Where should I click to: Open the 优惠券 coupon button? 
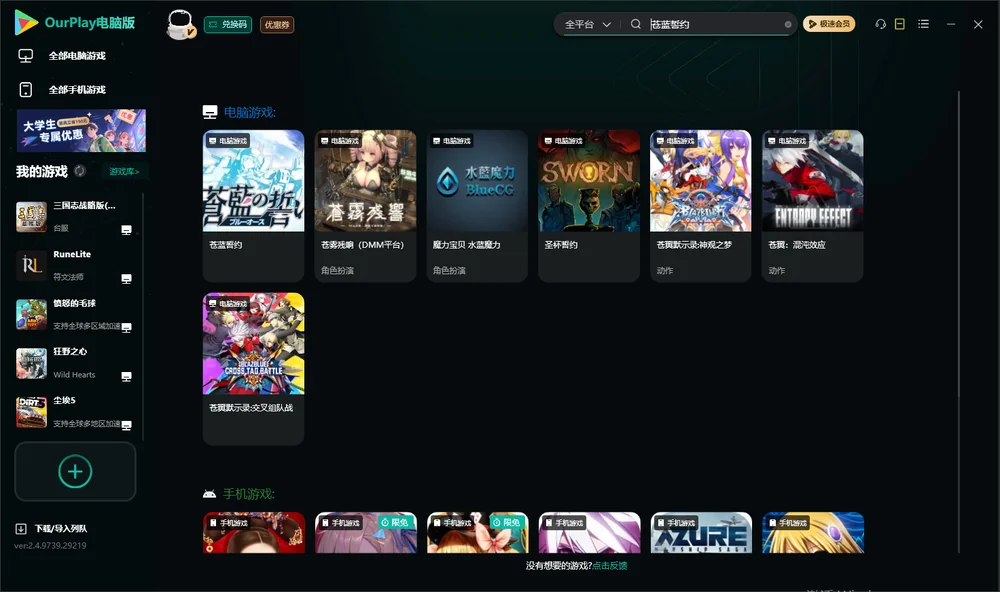pyautogui.click(x=277, y=25)
